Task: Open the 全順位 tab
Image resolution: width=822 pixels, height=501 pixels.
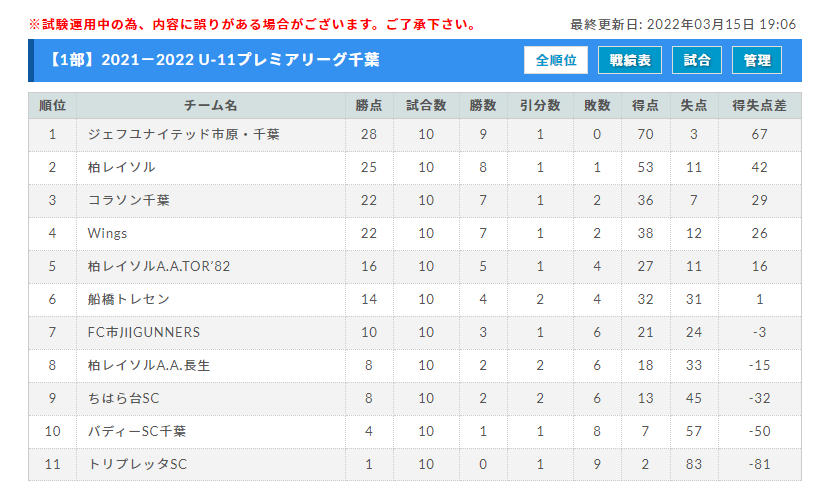Action: tap(556, 60)
